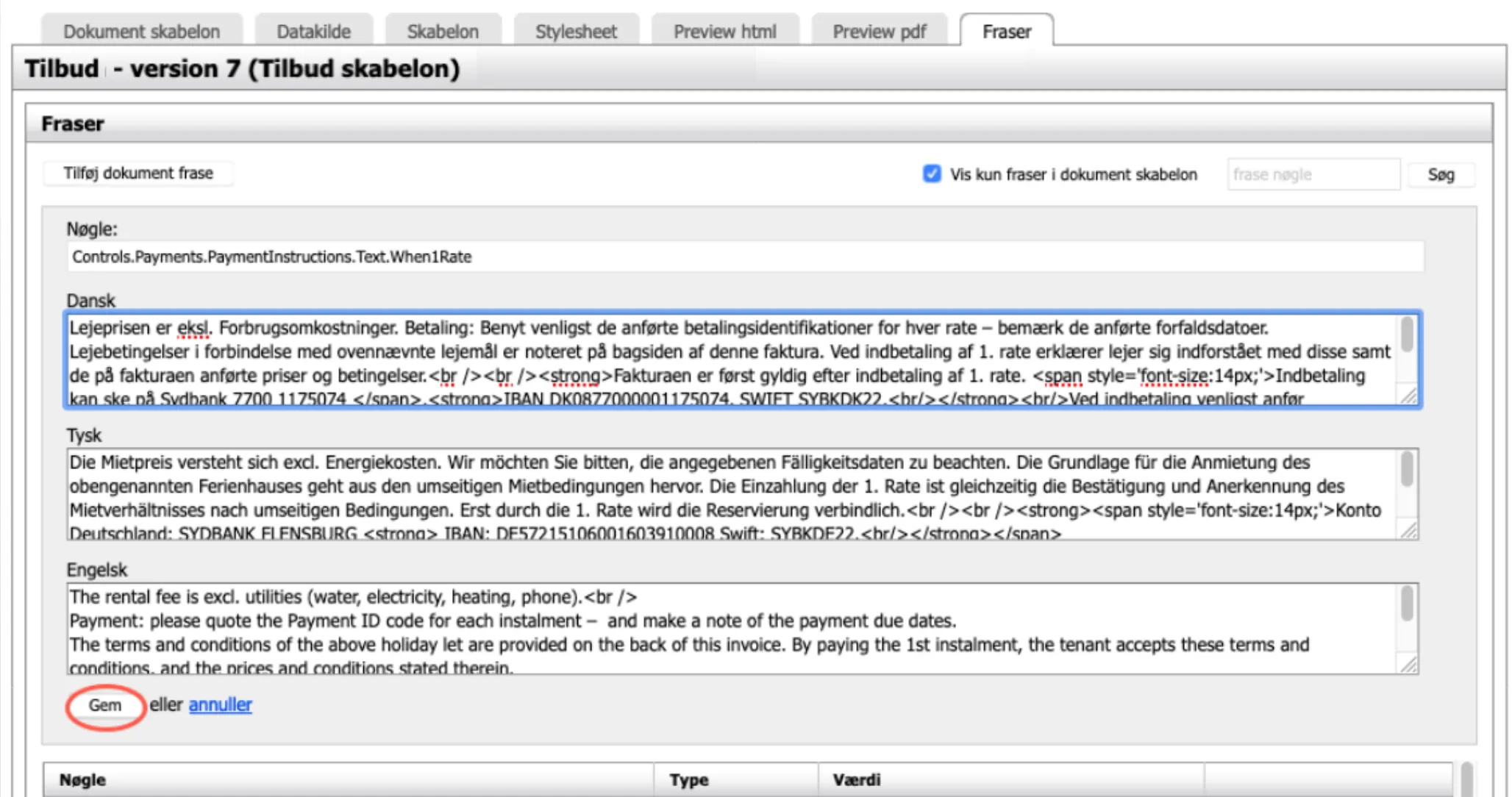Open the Preview pdf tab
This screenshot has width=1512, height=797.
[879, 32]
